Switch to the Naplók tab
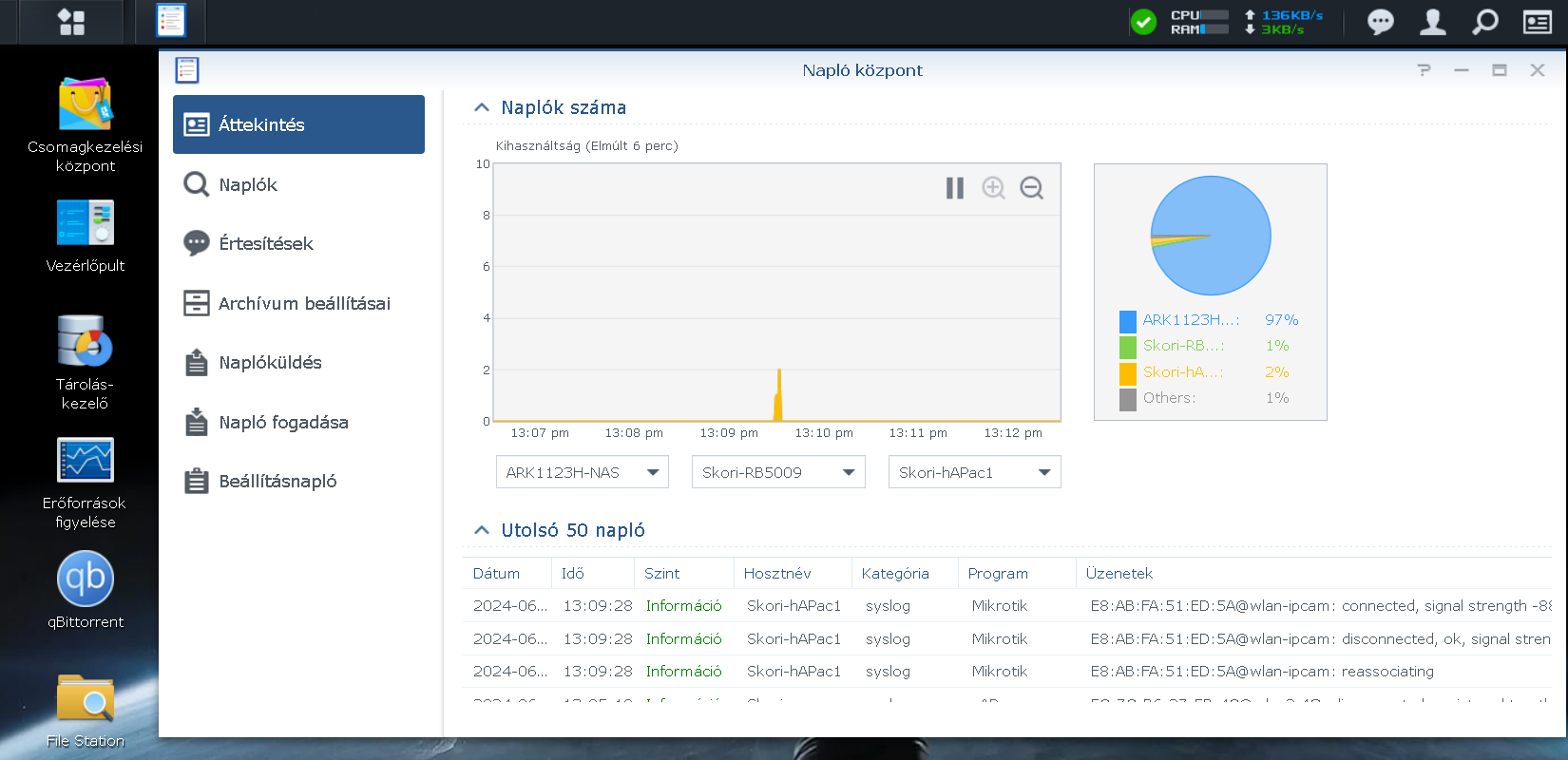 pyautogui.click(x=248, y=184)
